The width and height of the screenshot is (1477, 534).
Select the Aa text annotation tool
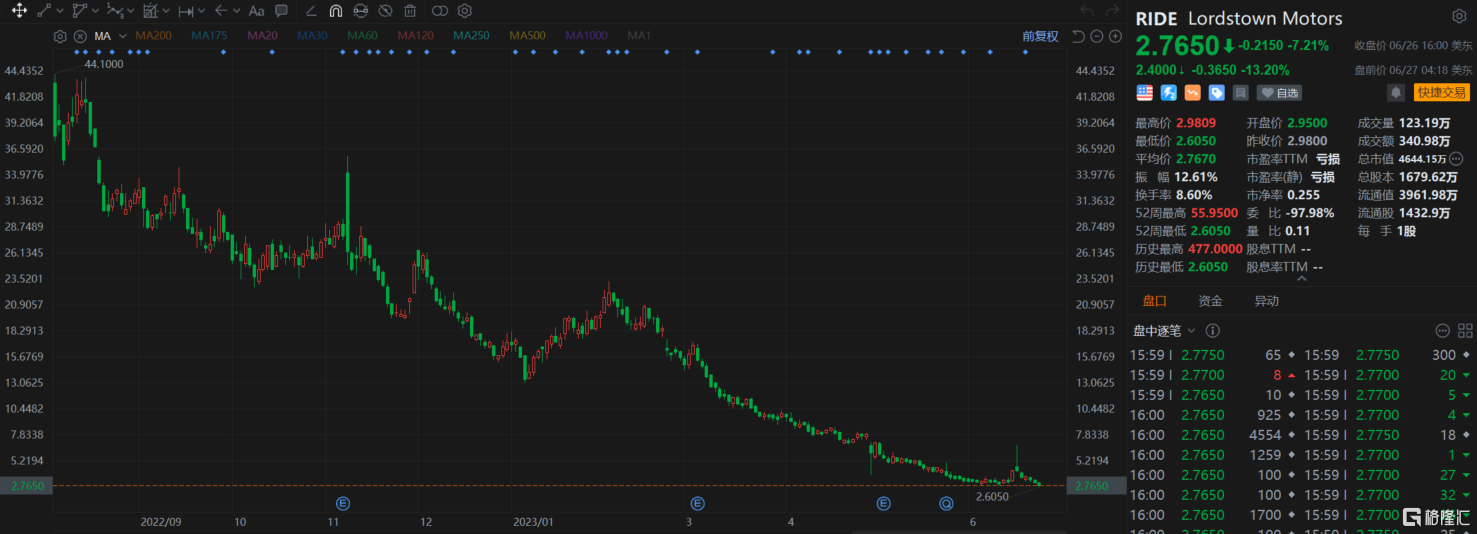pos(256,11)
